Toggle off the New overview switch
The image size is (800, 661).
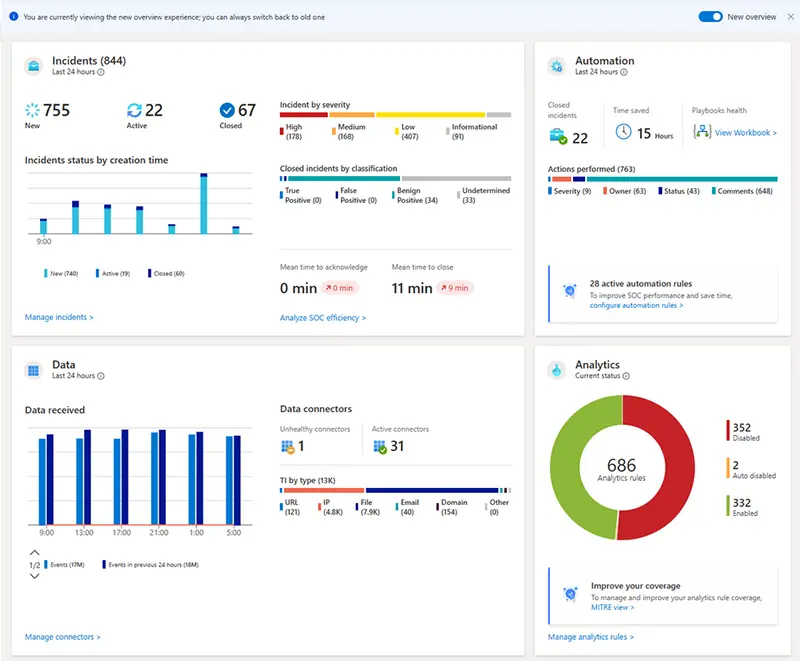point(712,17)
